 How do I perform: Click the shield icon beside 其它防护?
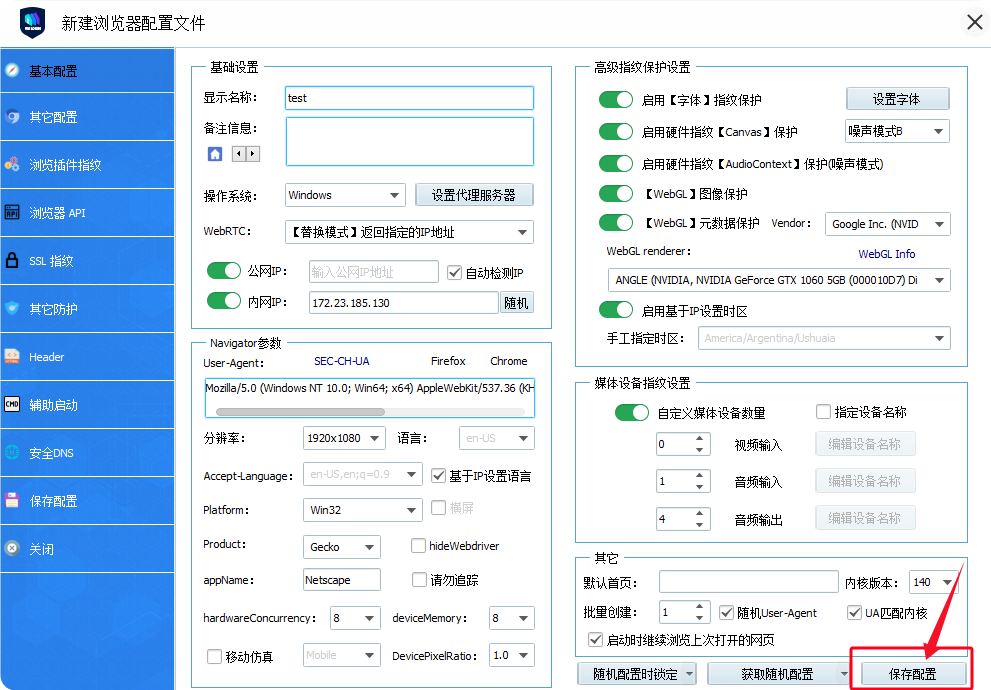[x=12, y=309]
